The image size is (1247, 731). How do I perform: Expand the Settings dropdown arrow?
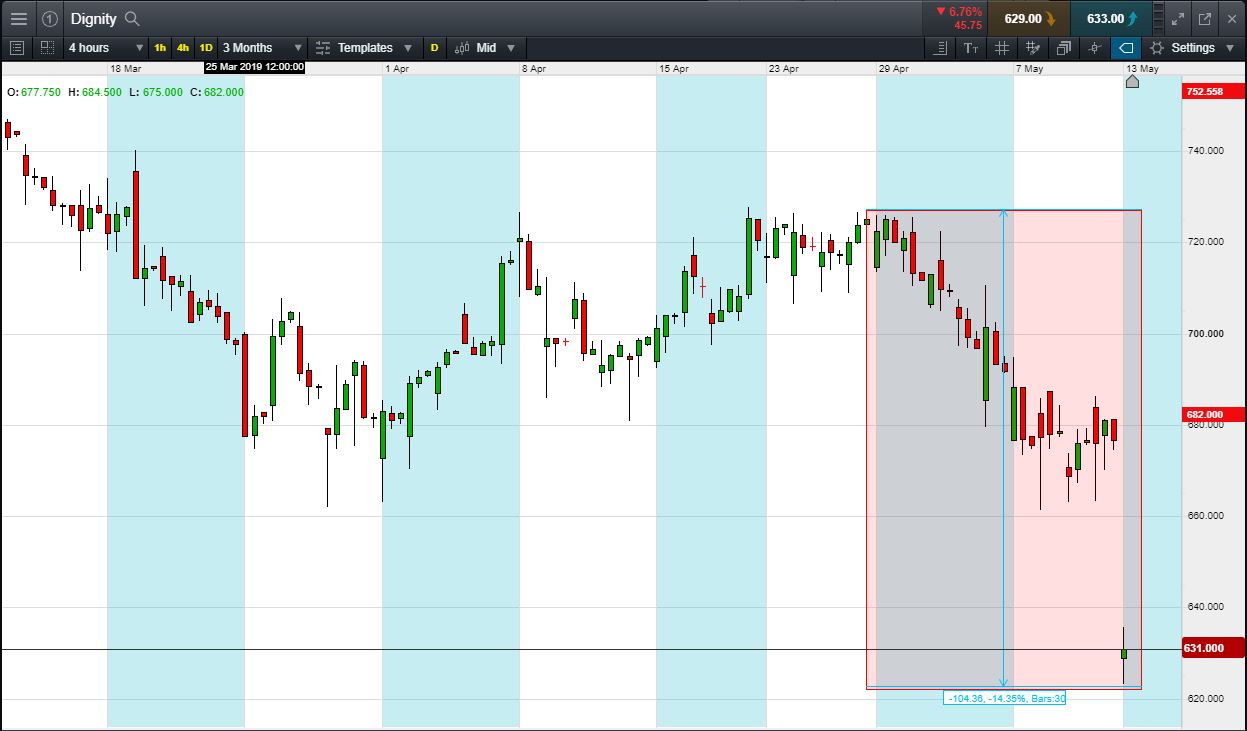(x=1231, y=48)
